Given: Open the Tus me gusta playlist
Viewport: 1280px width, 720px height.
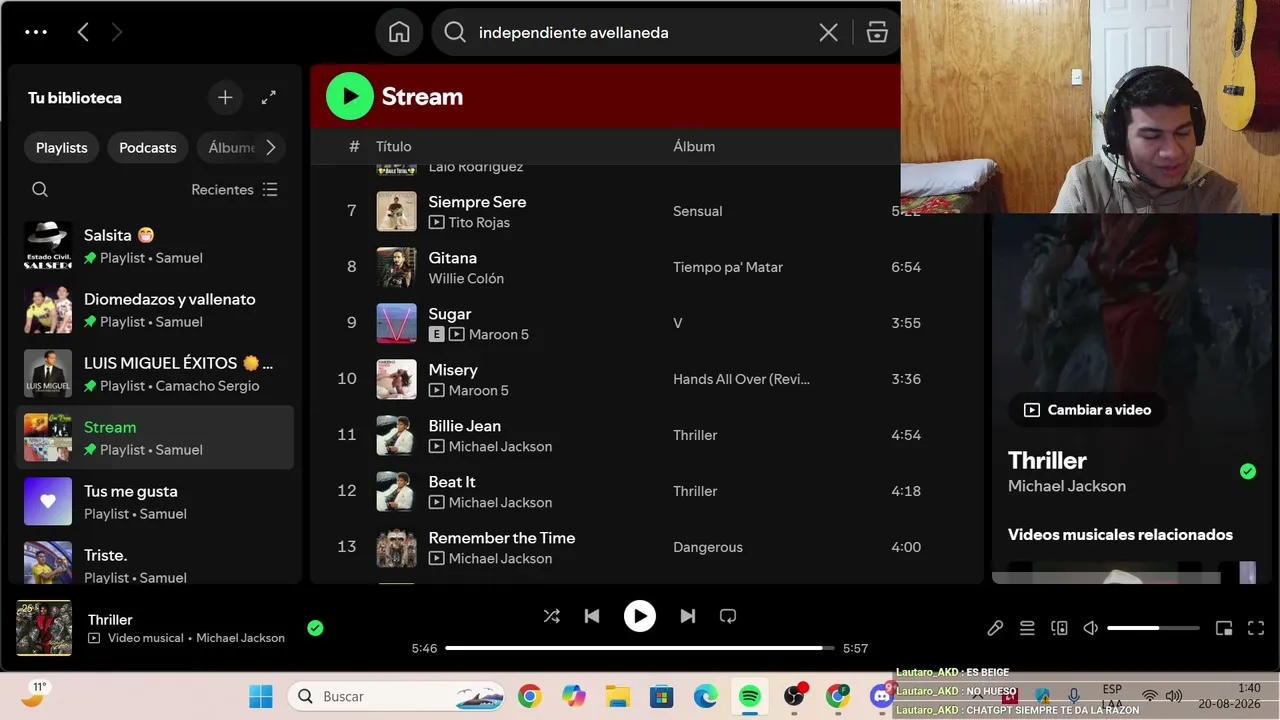Looking at the screenshot, I should [x=155, y=502].
